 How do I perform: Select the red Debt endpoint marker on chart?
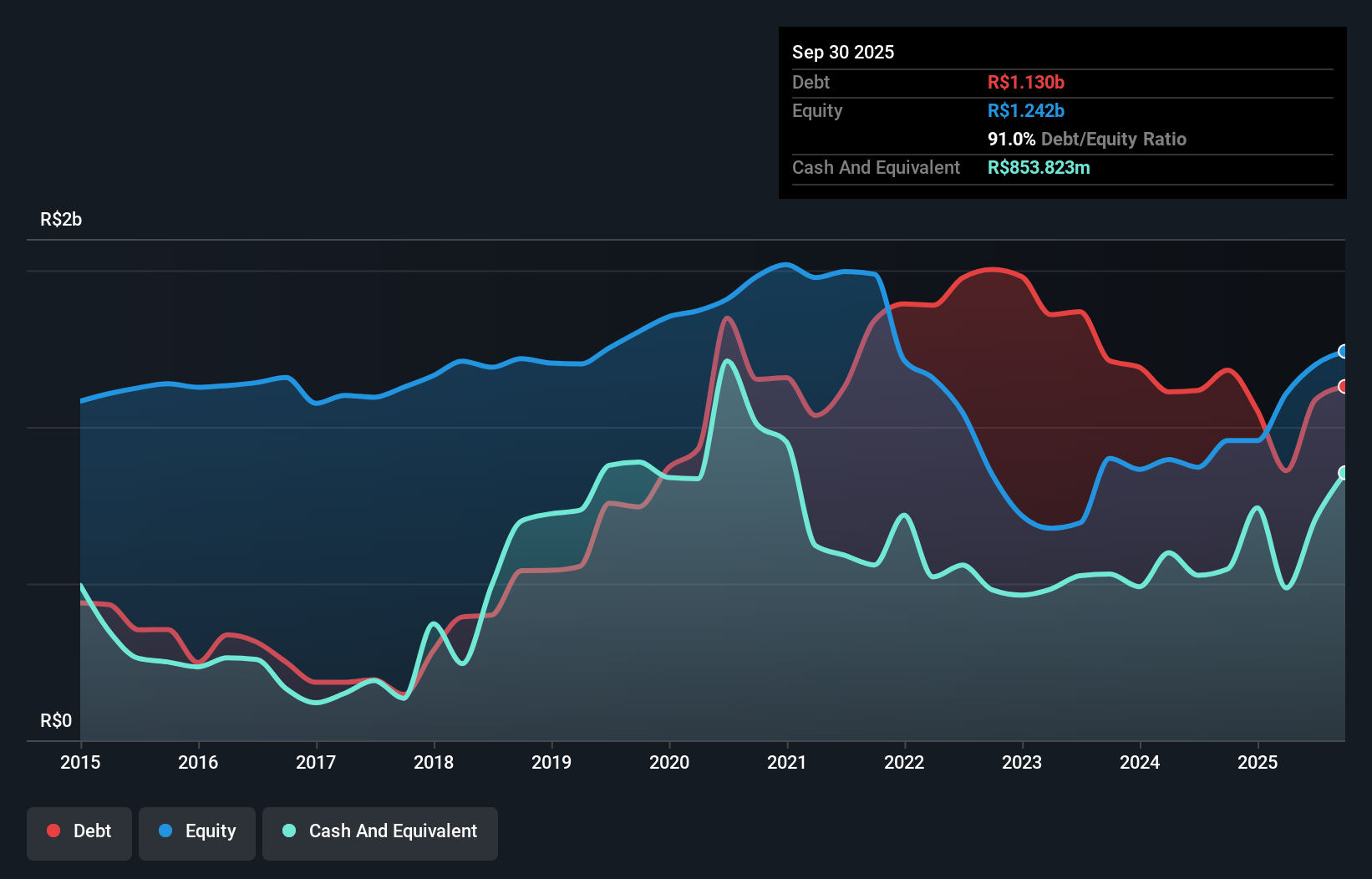1344,386
